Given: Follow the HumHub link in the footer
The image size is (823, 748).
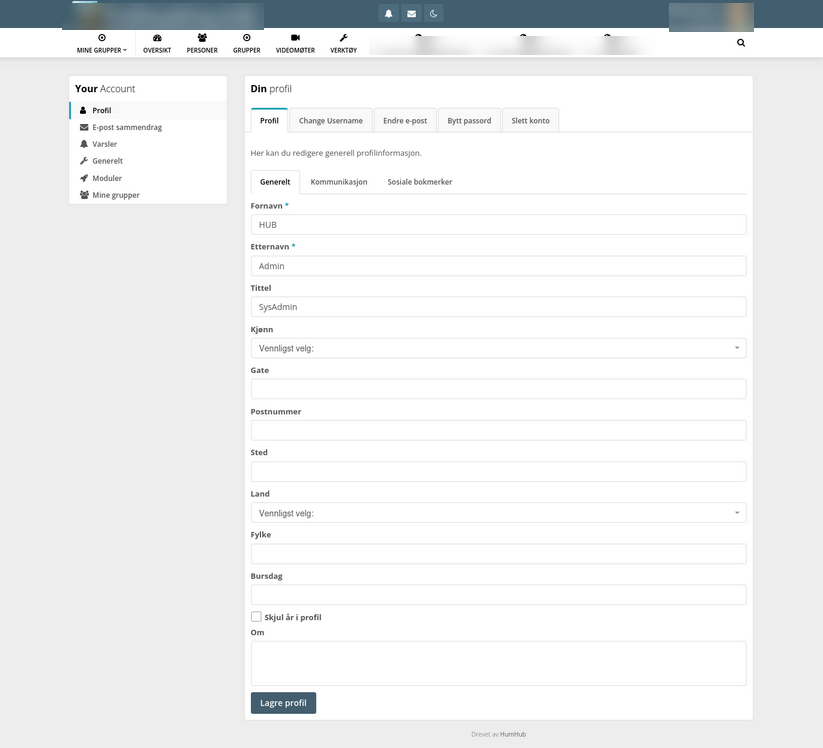Looking at the screenshot, I should pyautogui.click(x=513, y=733).
